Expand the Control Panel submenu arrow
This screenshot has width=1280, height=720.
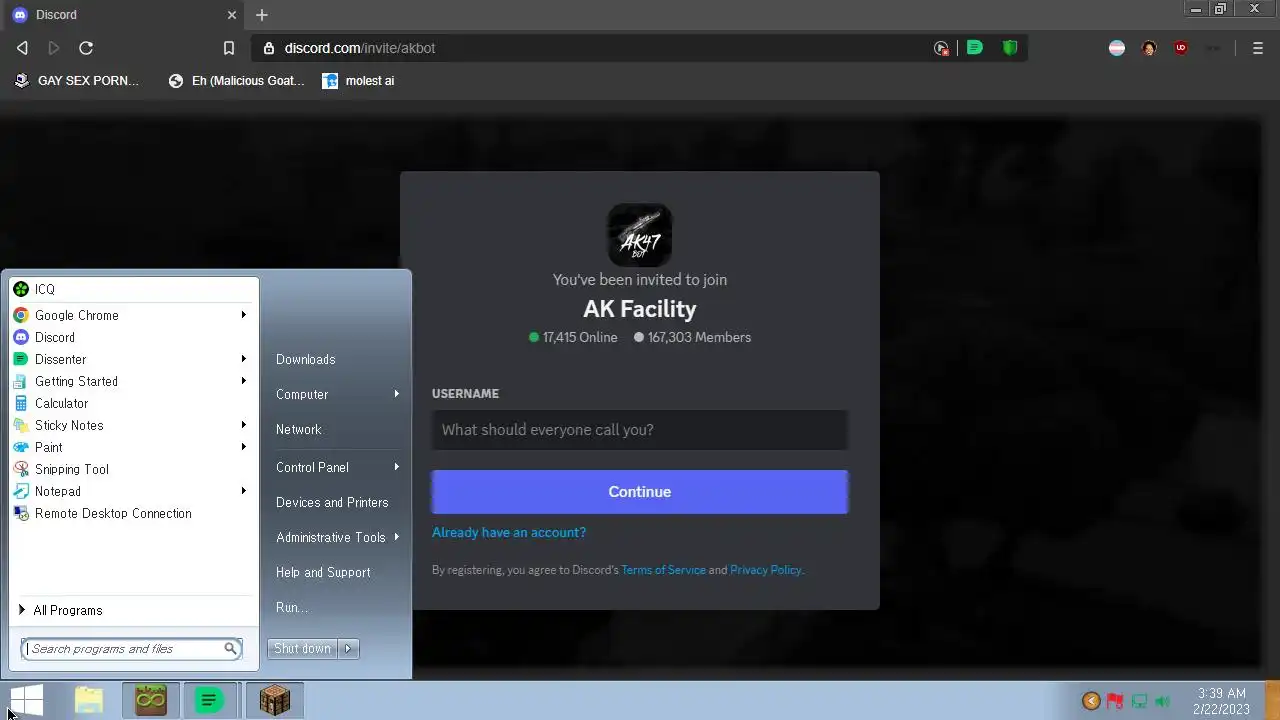pos(397,467)
